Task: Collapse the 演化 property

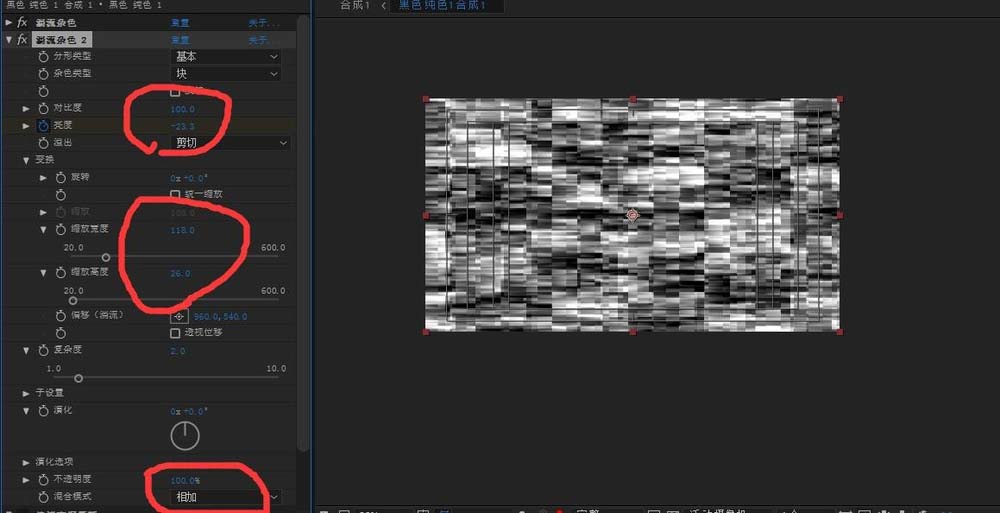Action: coord(26,411)
